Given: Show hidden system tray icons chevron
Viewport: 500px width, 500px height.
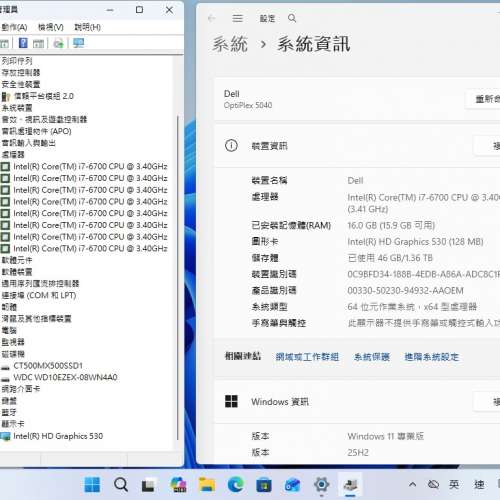Looking at the screenshot, I should pyautogui.click(x=412, y=484).
